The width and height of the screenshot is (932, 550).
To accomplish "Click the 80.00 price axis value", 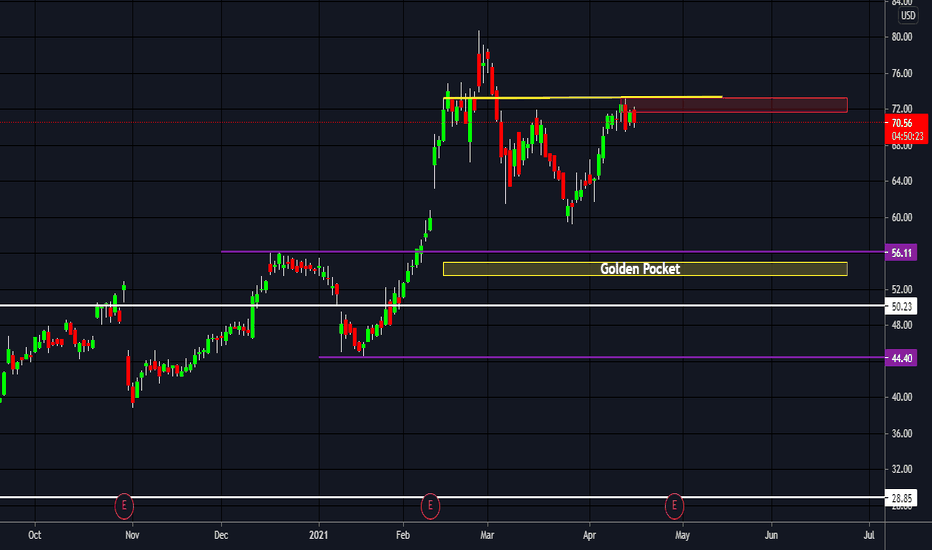I will 902,37.
